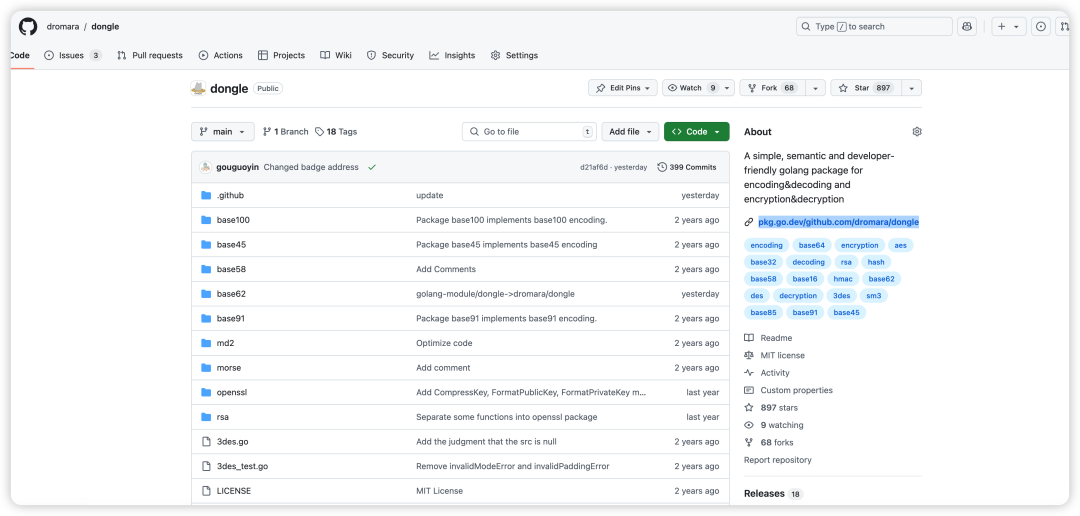Click the 18 Tags link
Screen dimensions: 1080x516
(x=336, y=132)
